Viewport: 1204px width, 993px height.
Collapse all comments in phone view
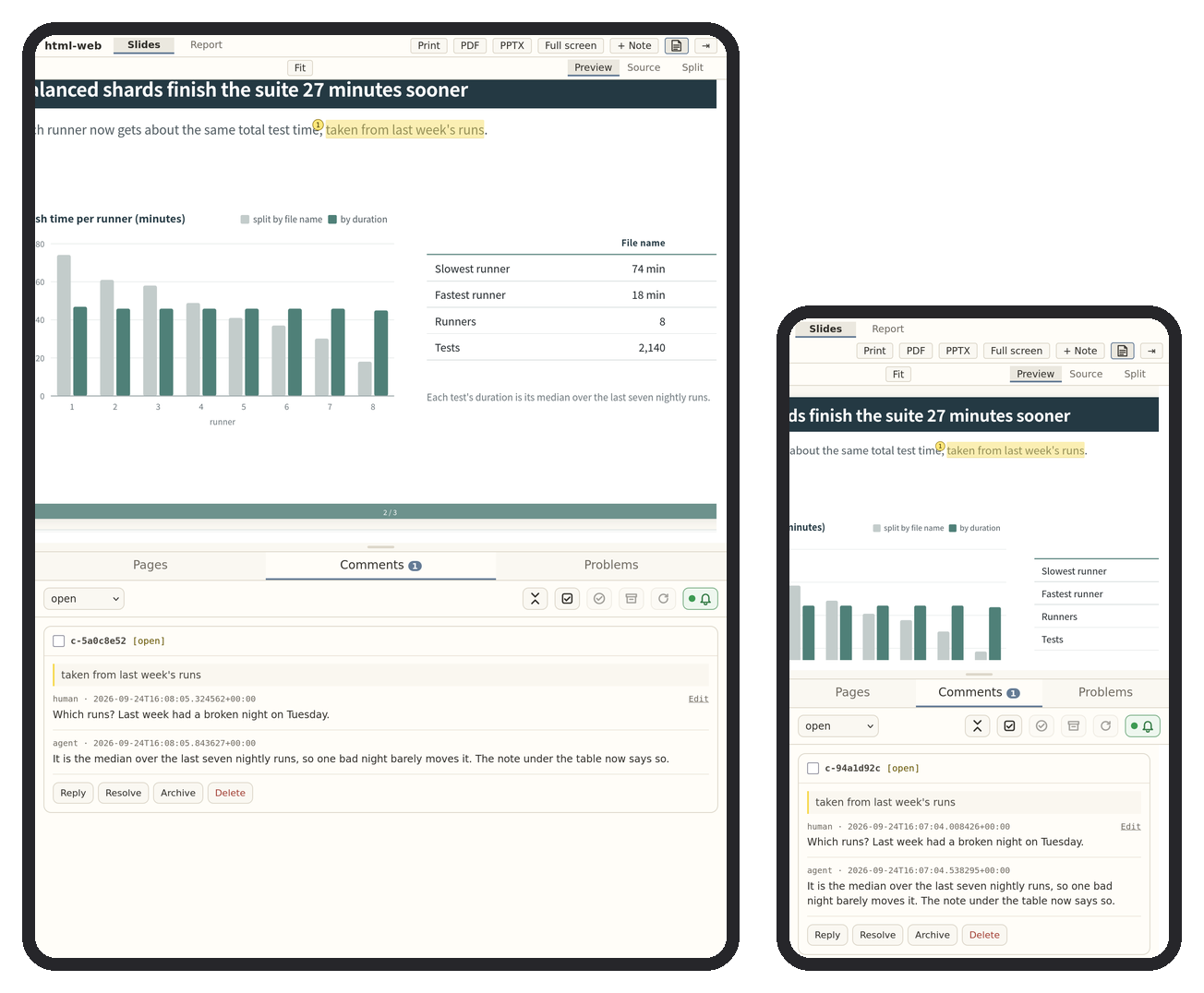pyautogui.click(x=978, y=726)
